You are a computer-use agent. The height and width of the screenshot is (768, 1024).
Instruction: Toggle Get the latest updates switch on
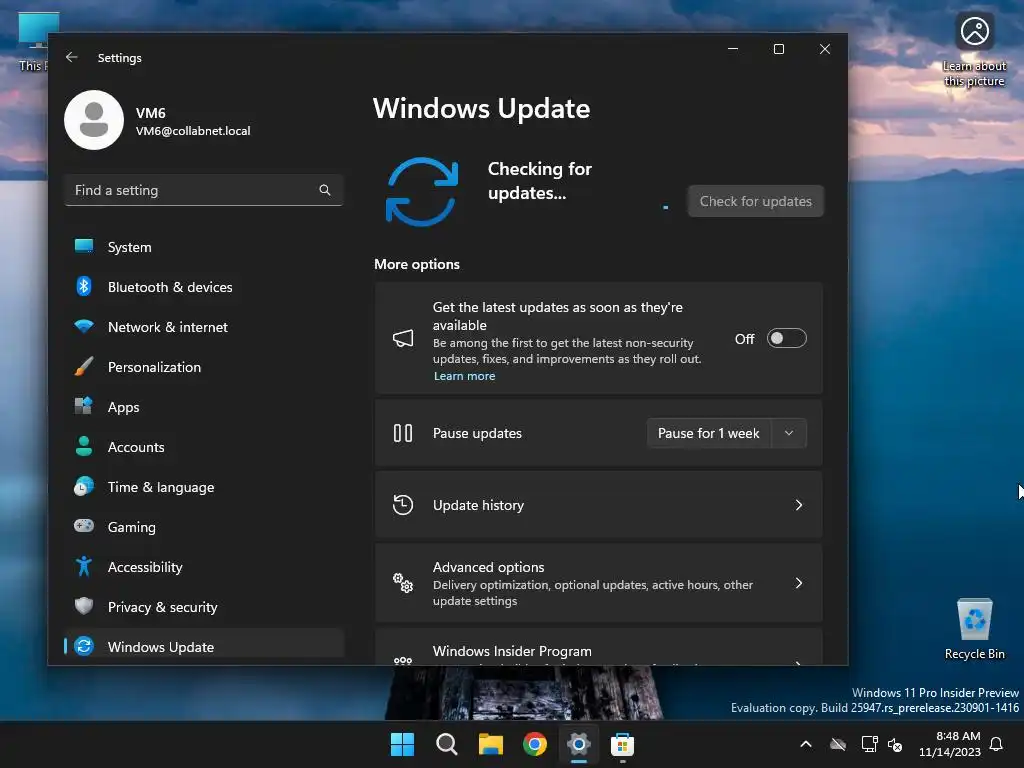pos(787,338)
